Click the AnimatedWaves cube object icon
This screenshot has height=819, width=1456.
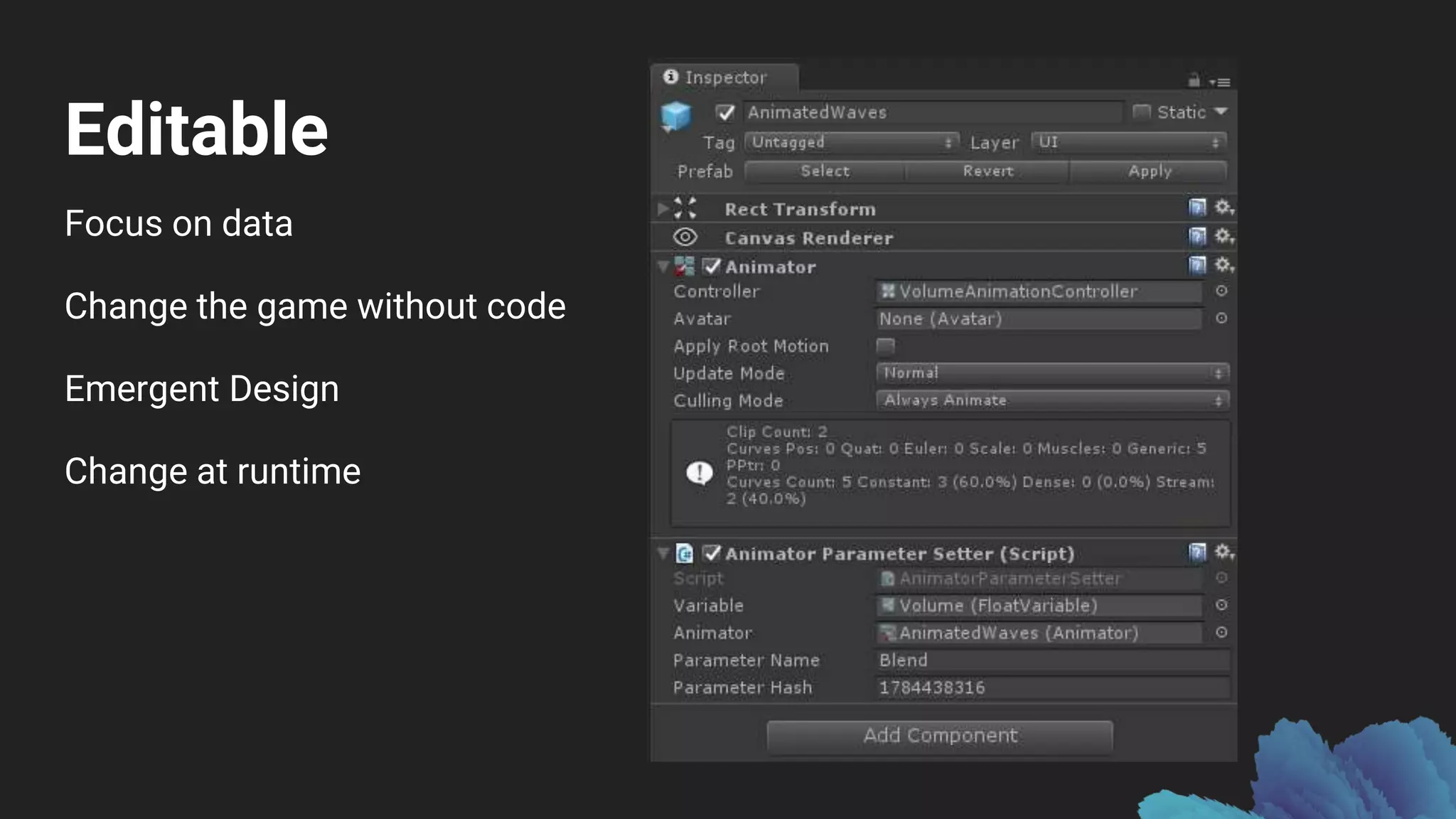point(675,116)
